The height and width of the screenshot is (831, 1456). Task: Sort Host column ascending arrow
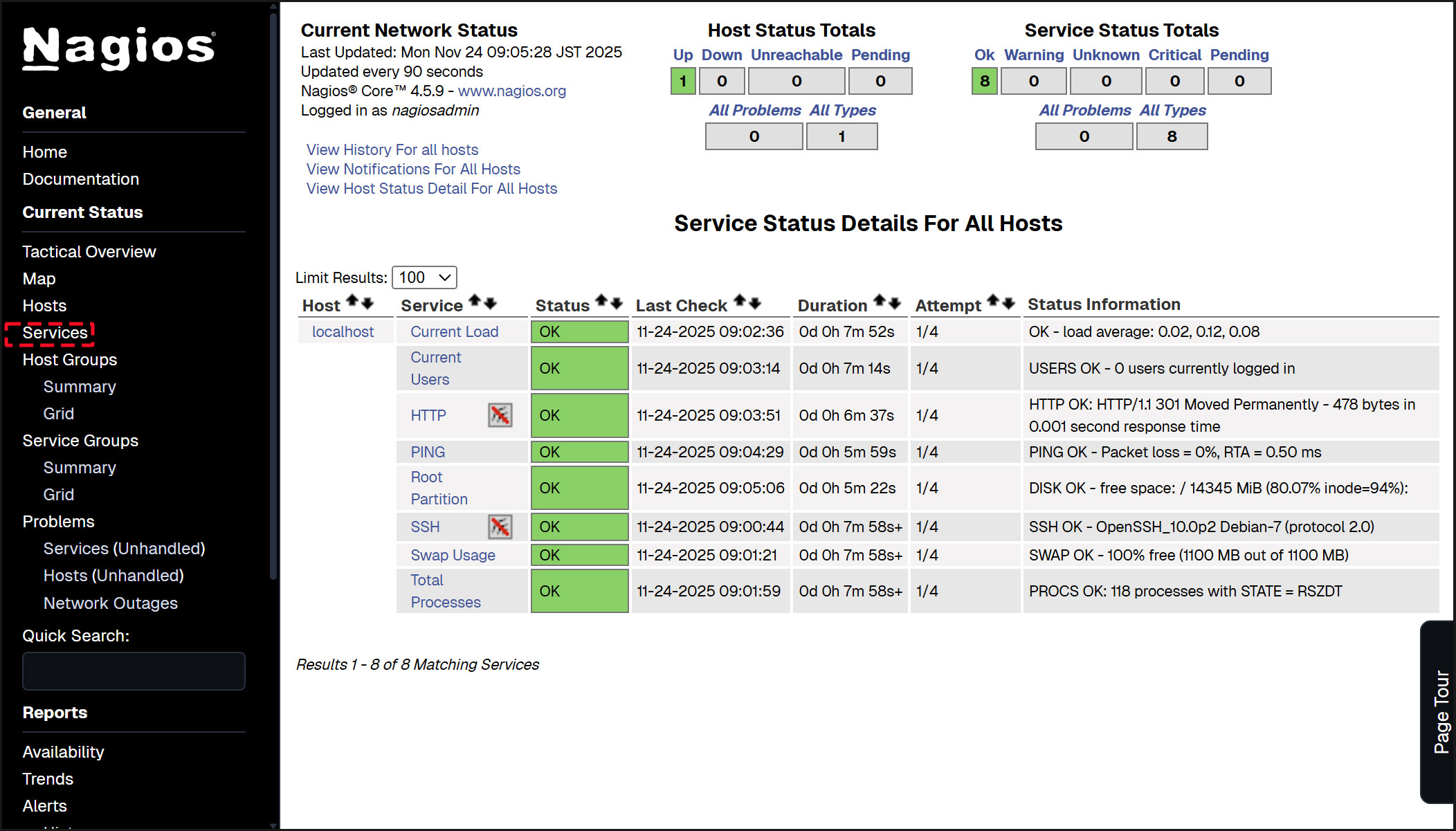352,301
